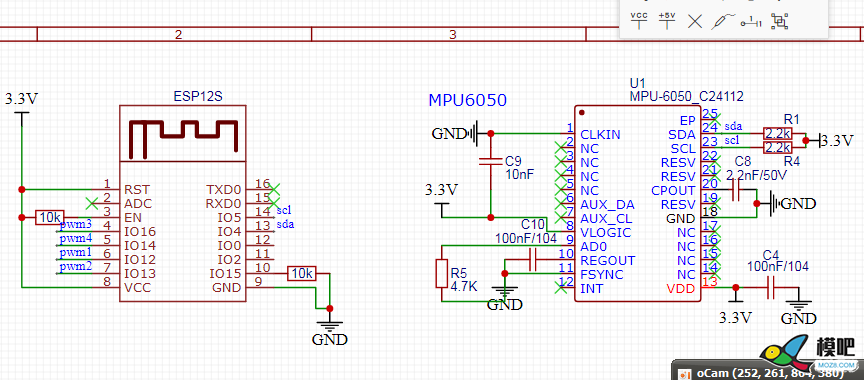Select the VCC power flag tool
This screenshot has width=864, height=380.
click(639, 20)
